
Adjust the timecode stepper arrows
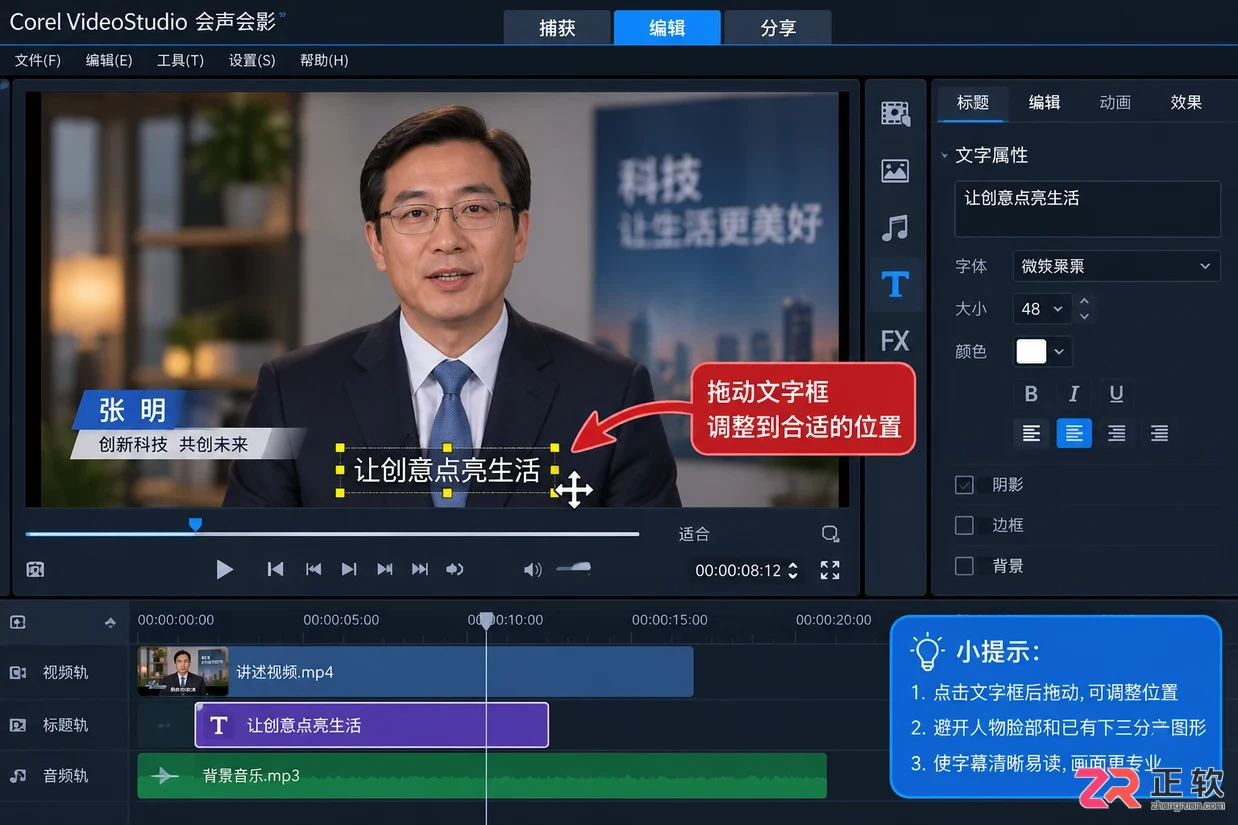click(x=793, y=570)
